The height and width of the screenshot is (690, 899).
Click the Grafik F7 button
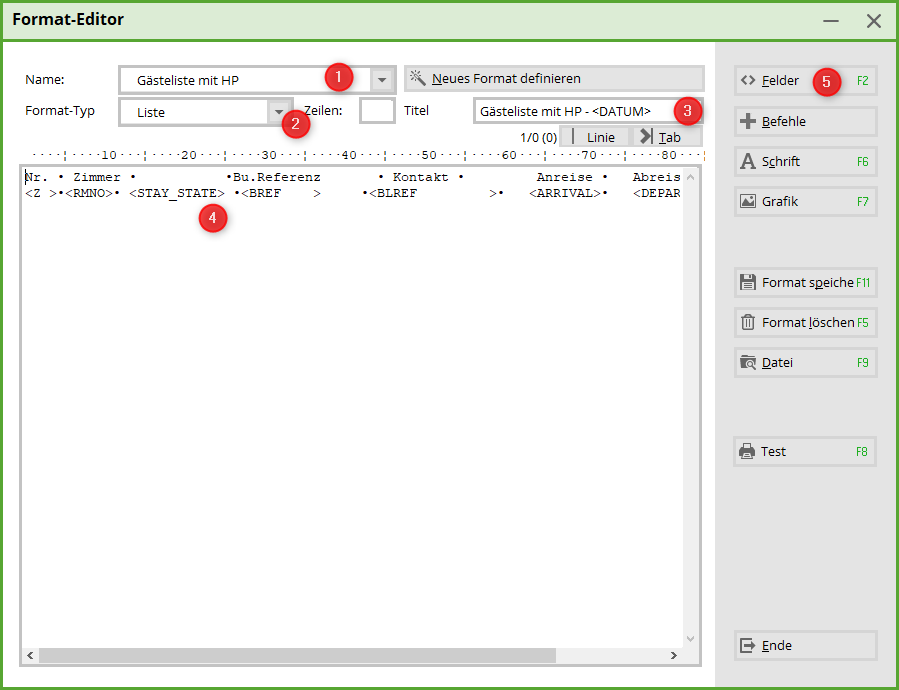coord(806,202)
